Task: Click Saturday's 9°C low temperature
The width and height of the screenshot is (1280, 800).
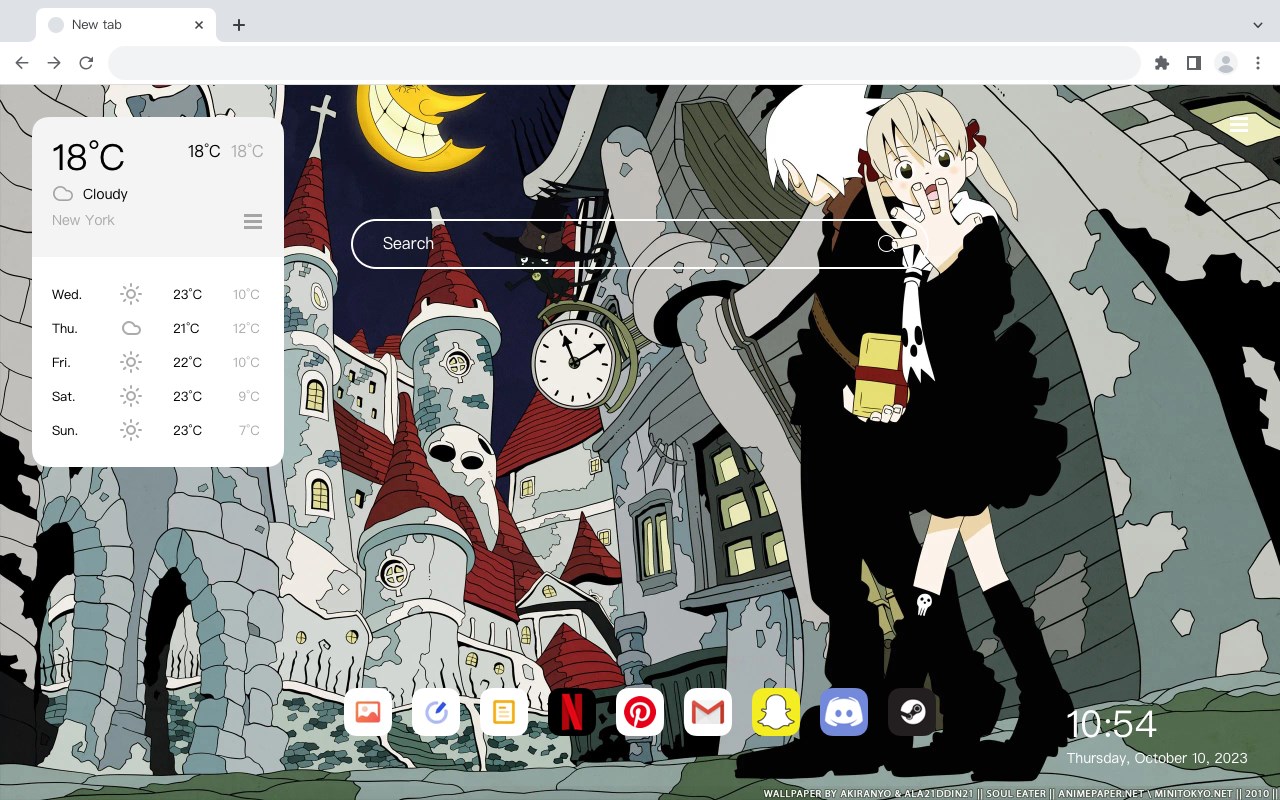Action: point(249,396)
